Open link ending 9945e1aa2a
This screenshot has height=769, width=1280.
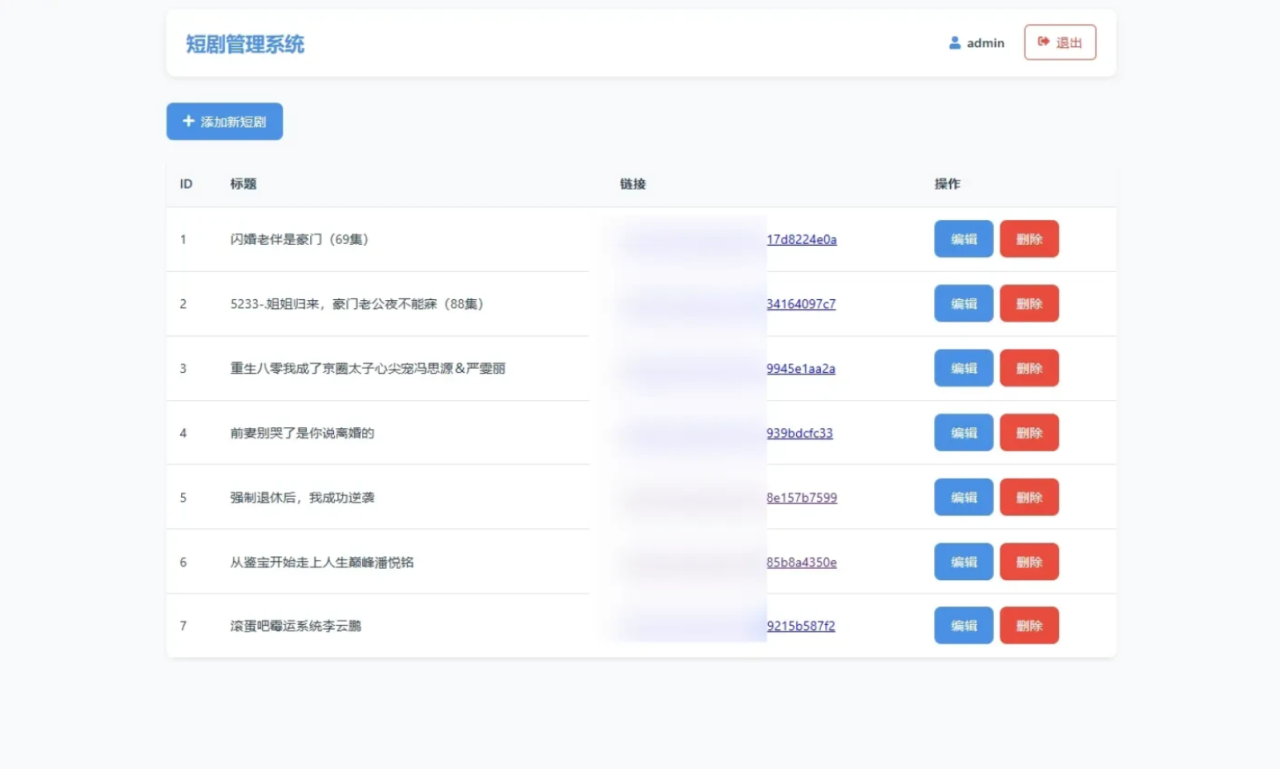[x=801, y=369]
